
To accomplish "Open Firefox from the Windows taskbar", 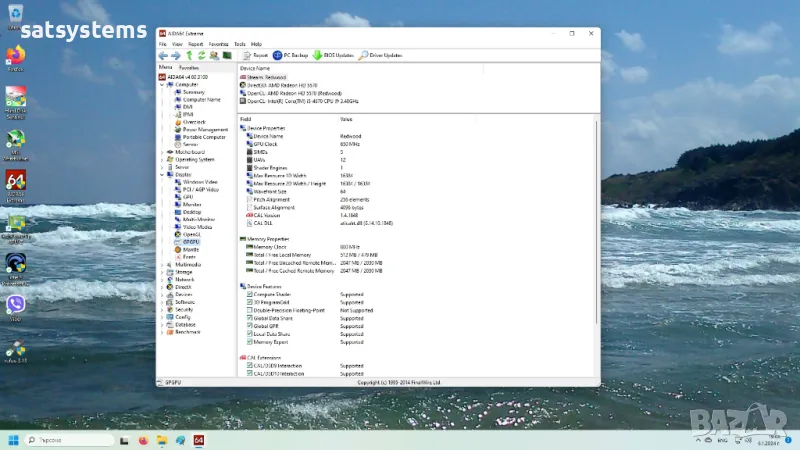I will pyautogui.click(x=143, y=440).
